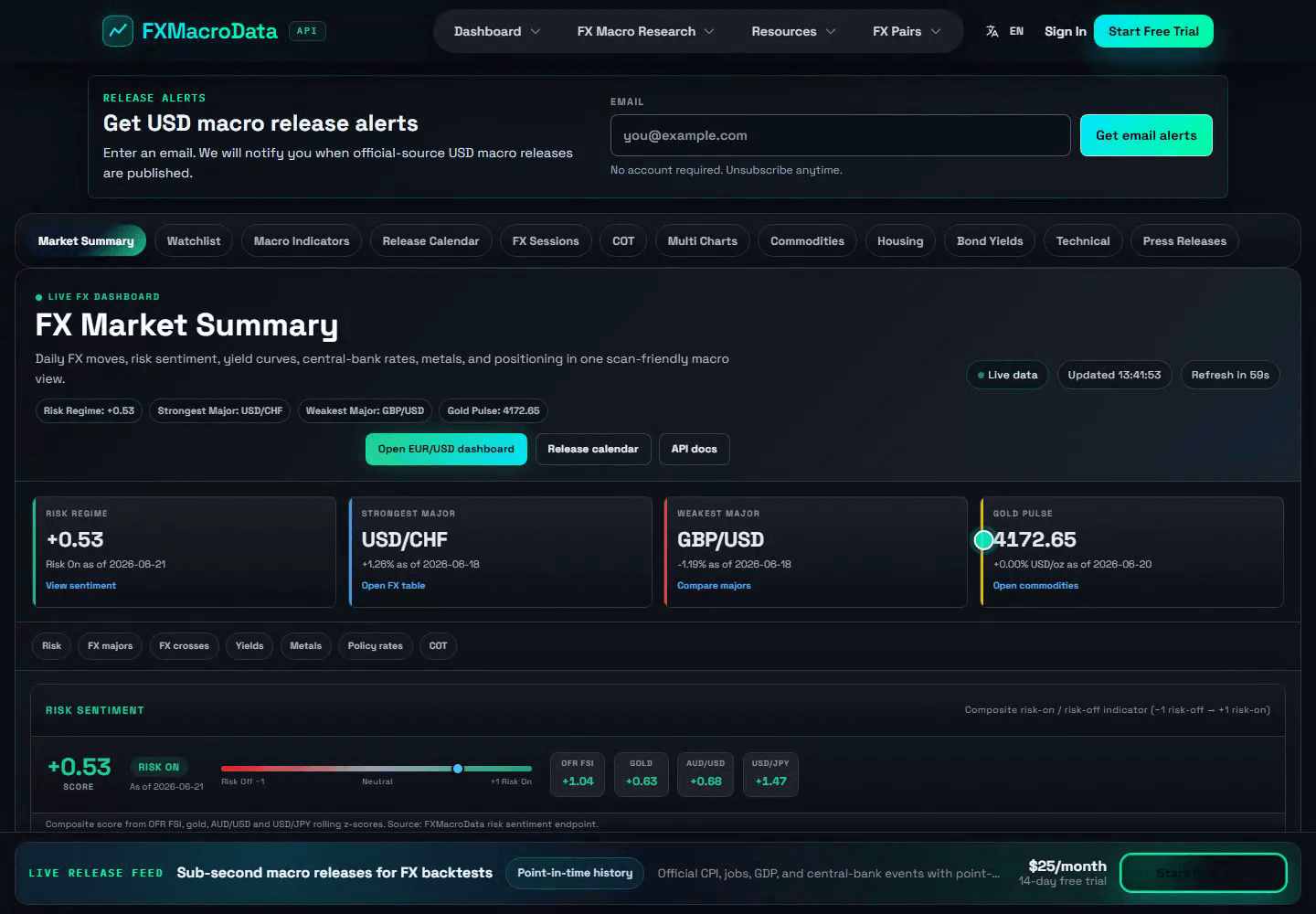Select the Market Summary tab
The image size is (1316, 914).
(x=86, y=241)
